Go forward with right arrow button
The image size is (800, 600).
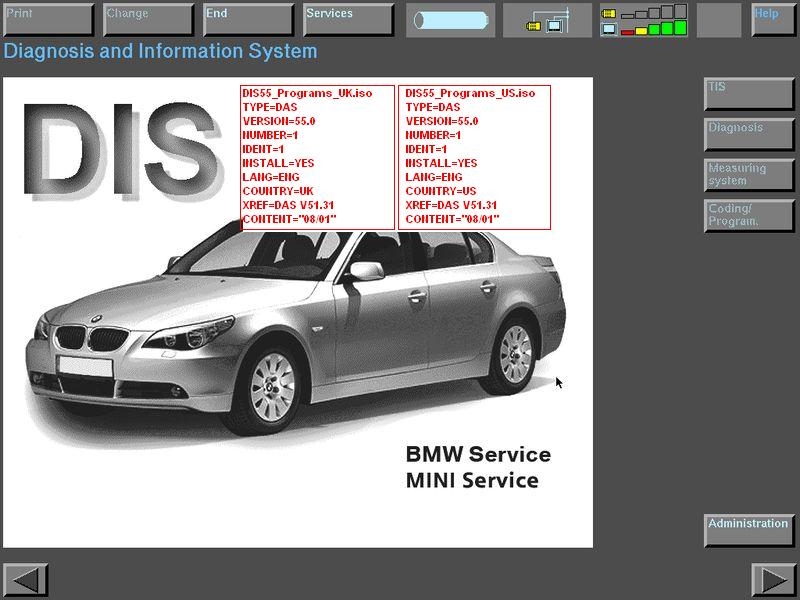coord(773,580)
